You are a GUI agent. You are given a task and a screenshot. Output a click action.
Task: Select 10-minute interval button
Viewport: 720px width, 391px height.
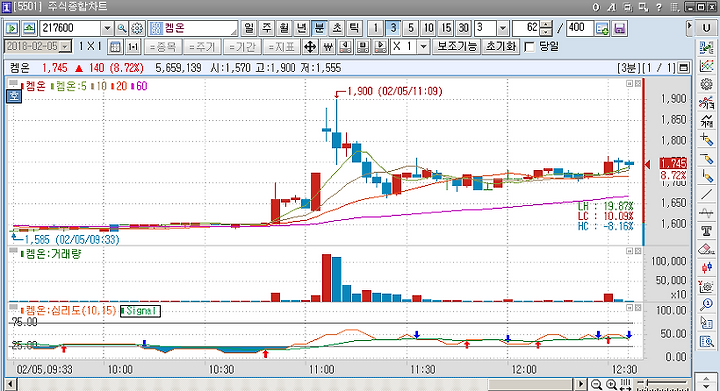coord(428,28)
